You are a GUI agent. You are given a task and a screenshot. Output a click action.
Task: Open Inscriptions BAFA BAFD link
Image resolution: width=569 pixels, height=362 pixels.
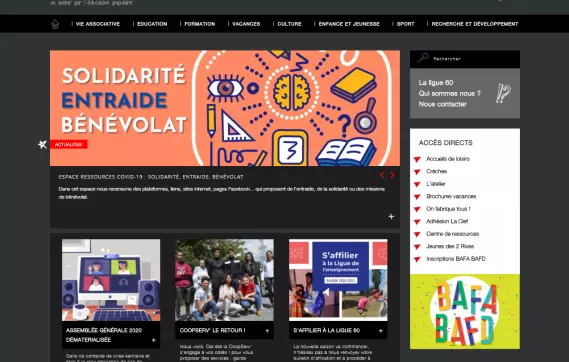(456, 259)
